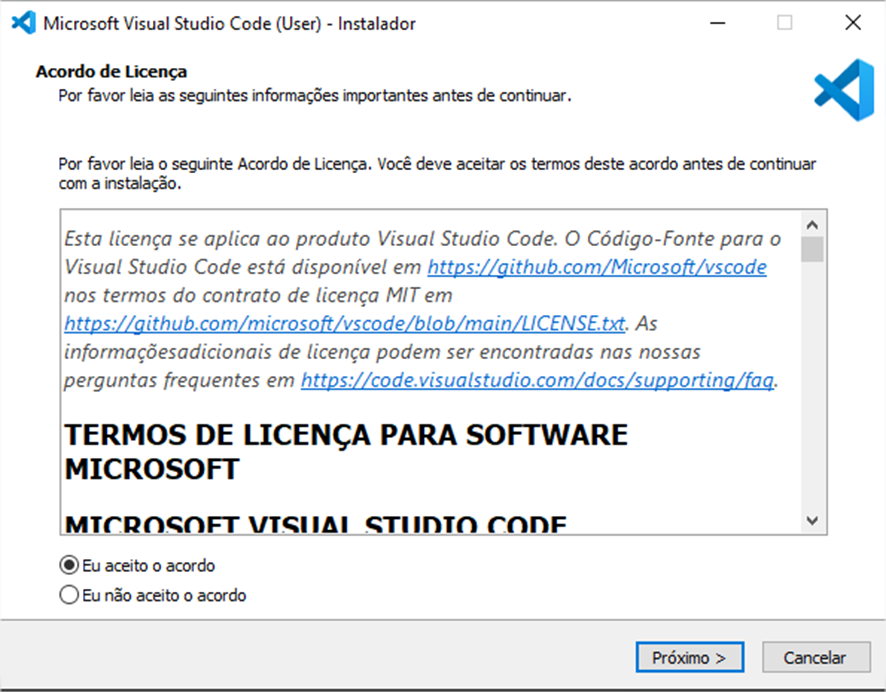The height and width of the screenshot is (692, 886).
Task: Follow the code.visualstudio.com supporting FAQ link
Action: [537, 380]
